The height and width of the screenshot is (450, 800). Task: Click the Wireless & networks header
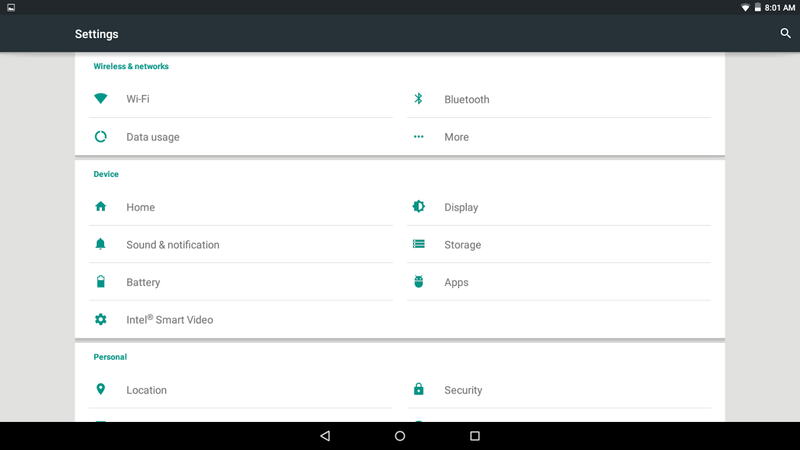pos(131,66)
